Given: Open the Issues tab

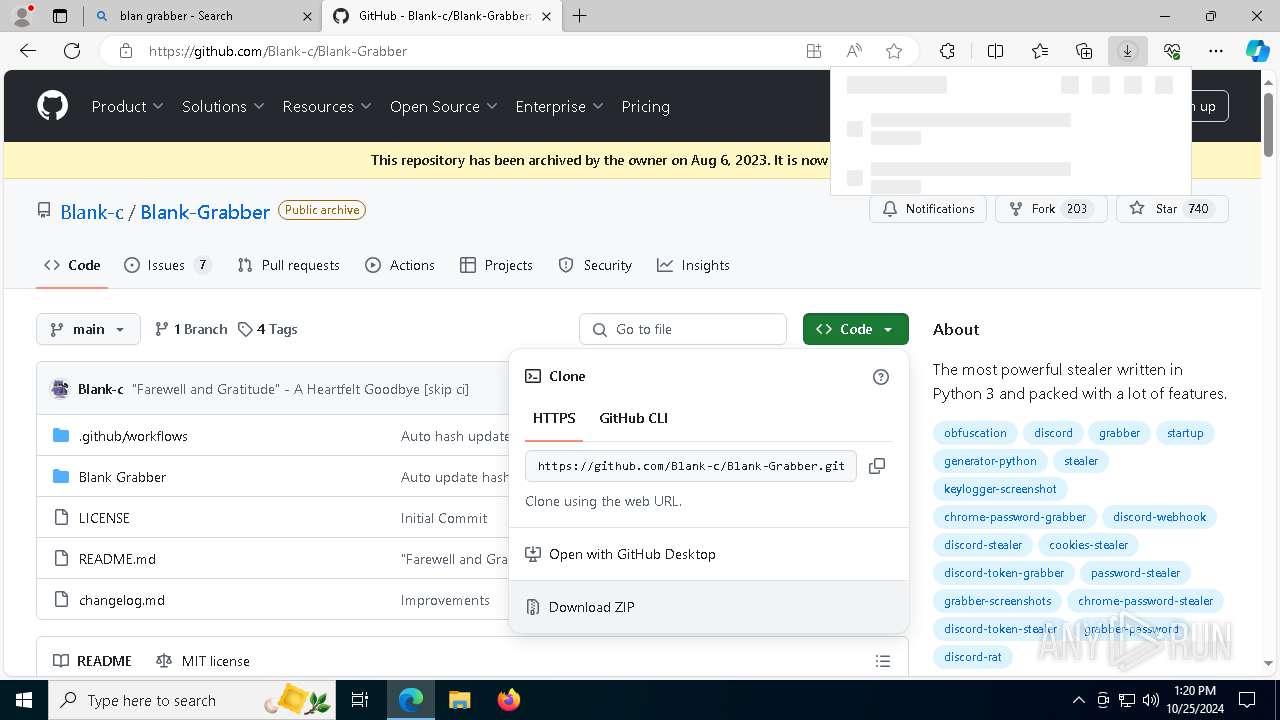Looking at the screenshot, I should tap(167, 265).
